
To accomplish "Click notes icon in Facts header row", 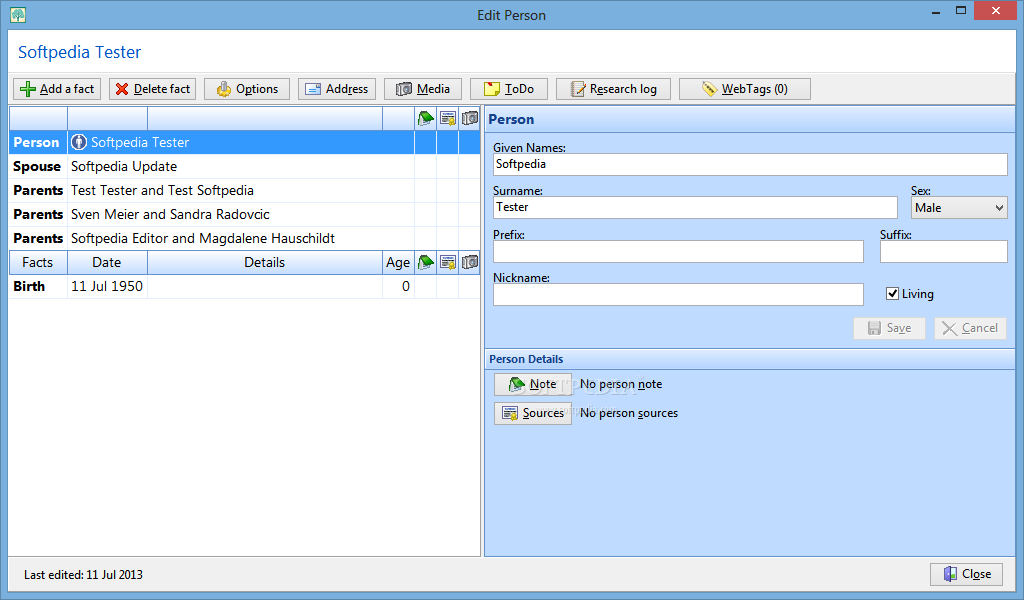I will (426, 262).
